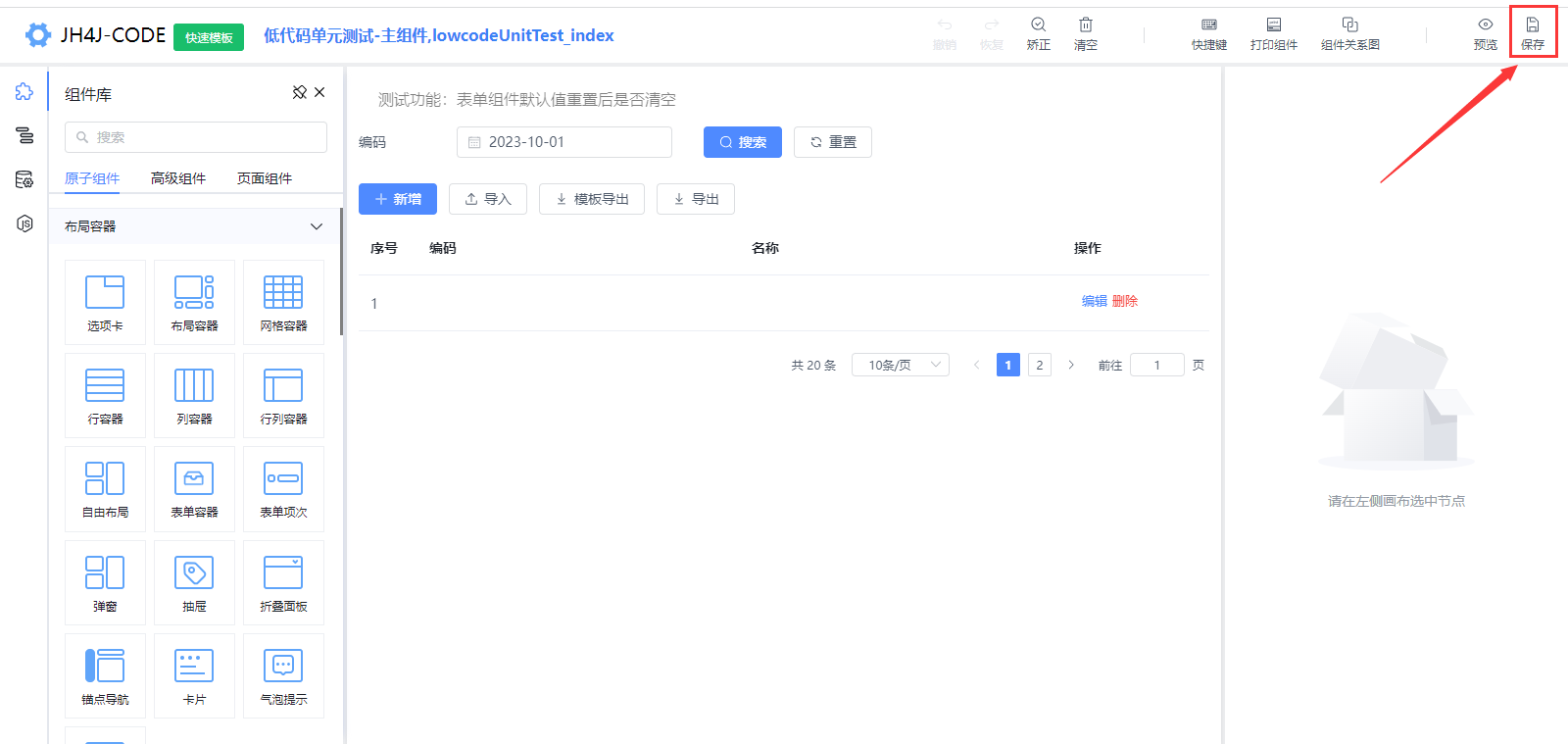Click the 名称 column header
This screenshot has width=1568, height=744.
pyautogui.click(x=765, y=248)
